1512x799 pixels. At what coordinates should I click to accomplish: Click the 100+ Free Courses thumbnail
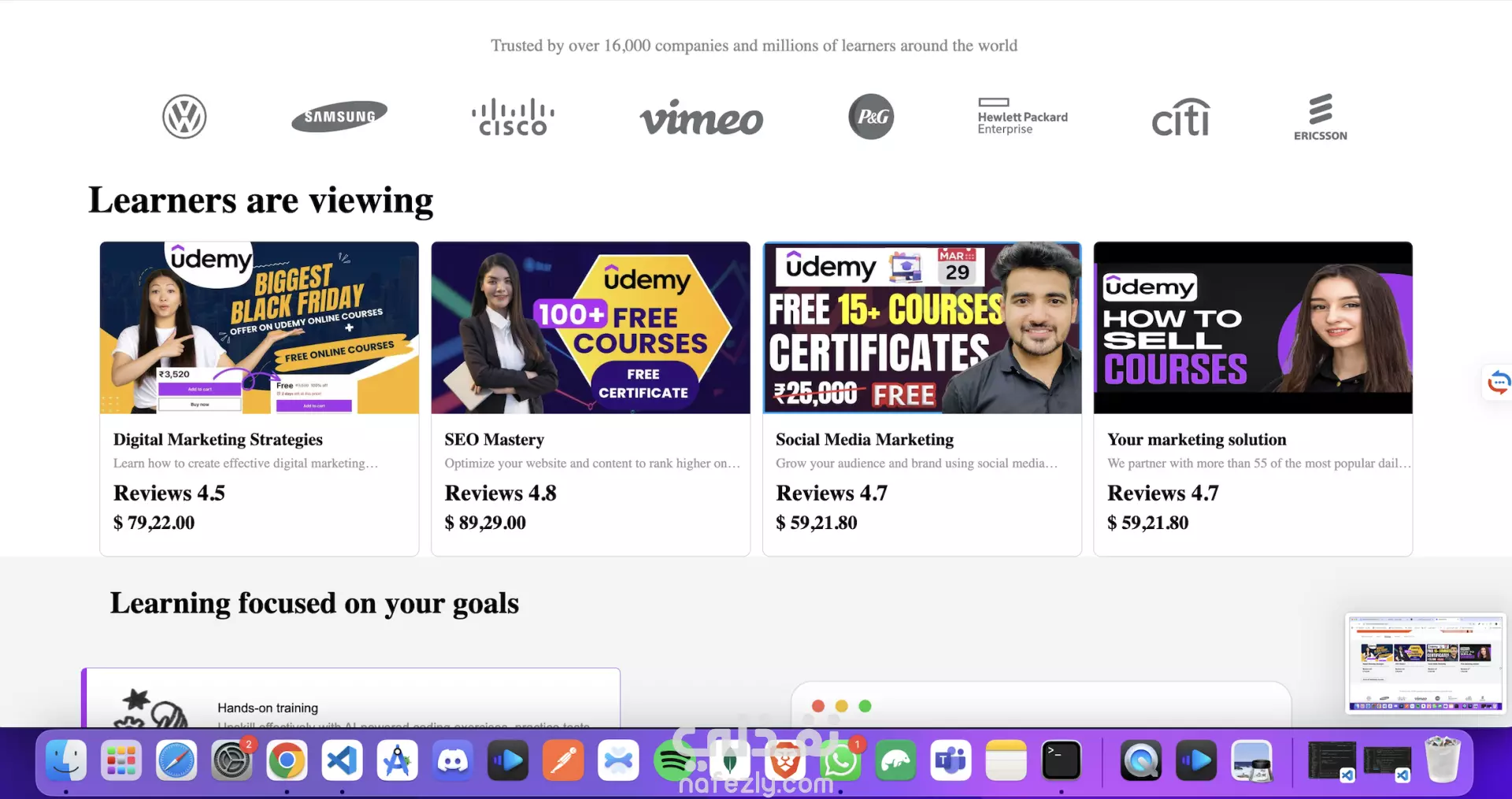coord(591,327)
